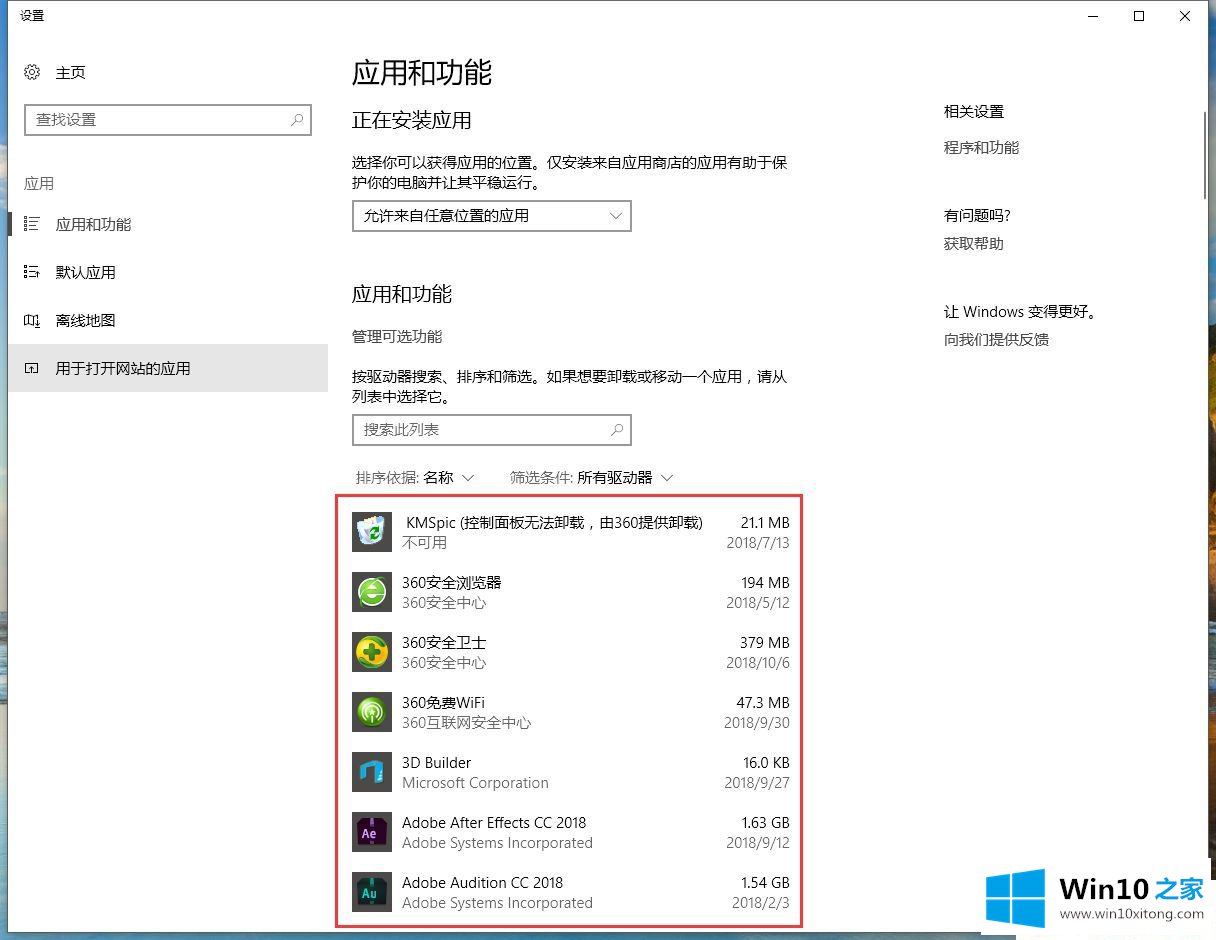
Task: Click the Adobe Audition Au icon
Action: click(x=372, y=892)
